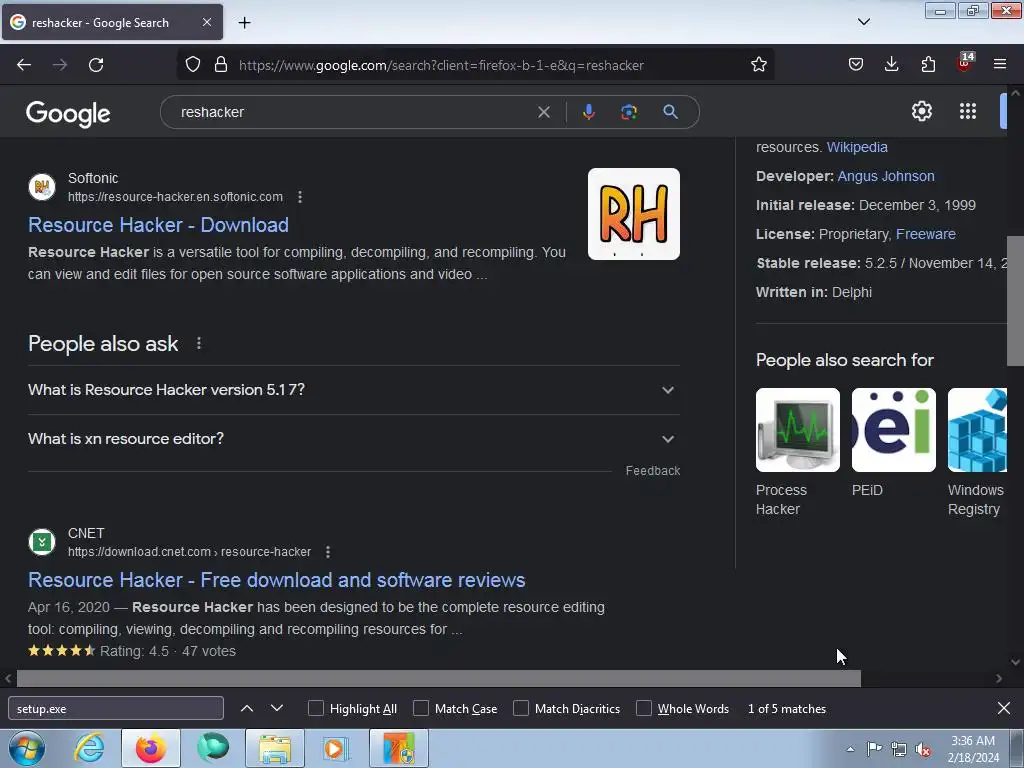Open the Windows Registry related search

pyautogui.click(x=977, y=453)
